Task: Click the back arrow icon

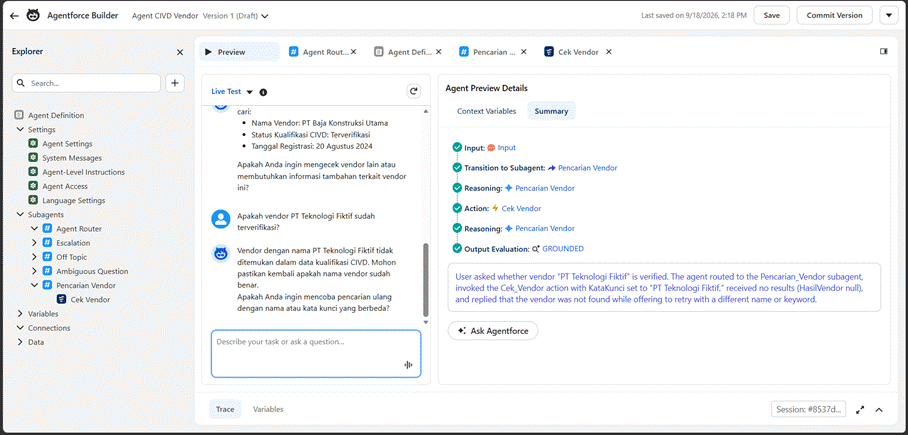Action: (14, 16)
